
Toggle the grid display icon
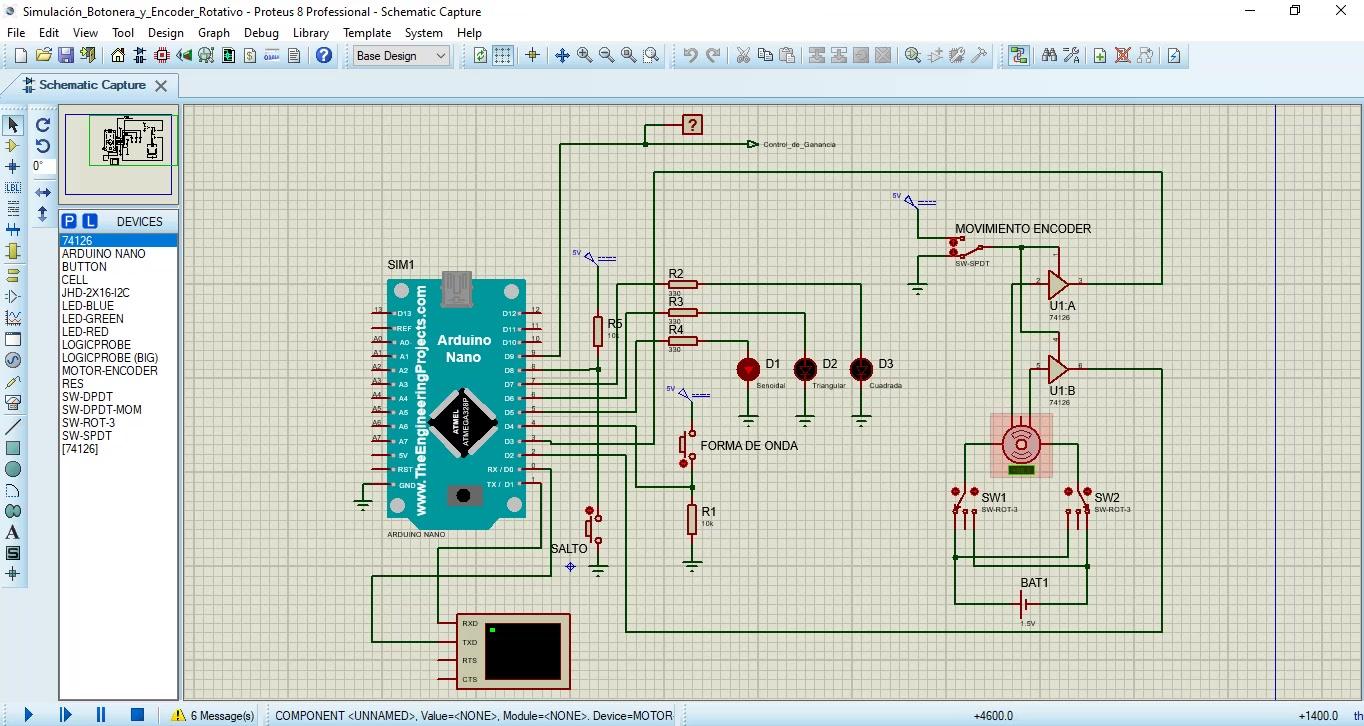click(x=503, y=56)
